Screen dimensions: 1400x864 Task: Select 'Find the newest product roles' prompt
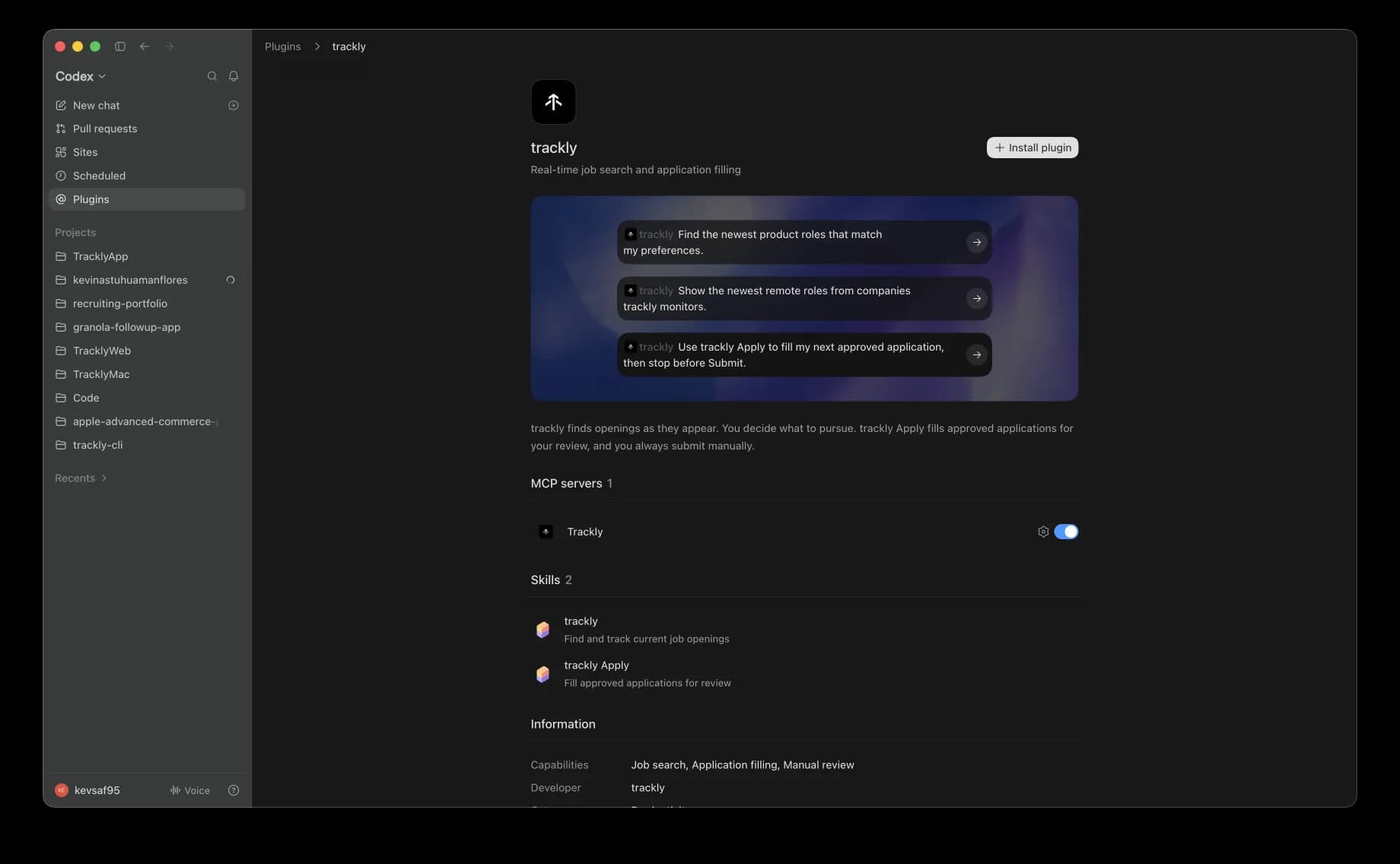pos(804,243)
